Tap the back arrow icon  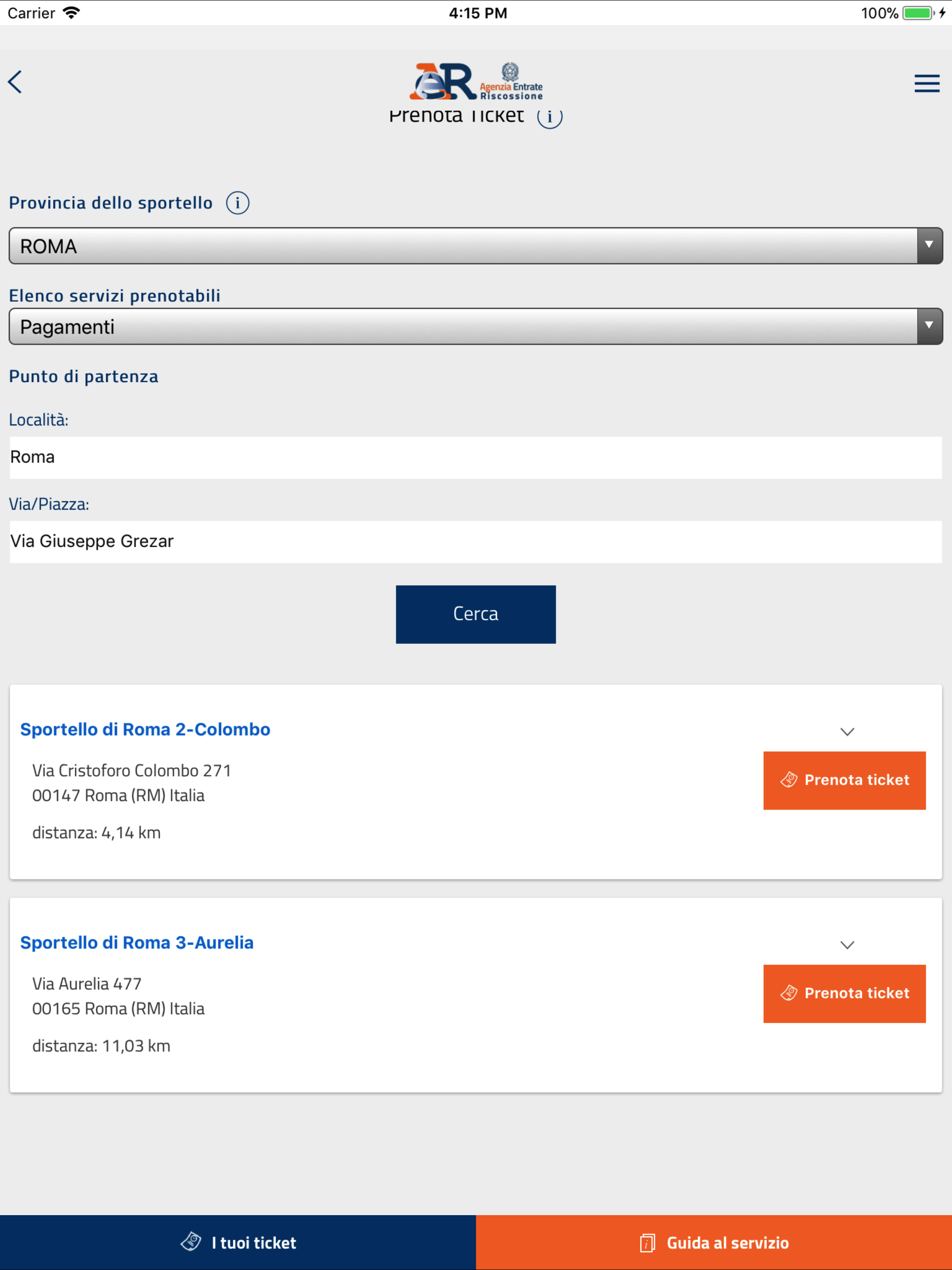tap(15, 82)
